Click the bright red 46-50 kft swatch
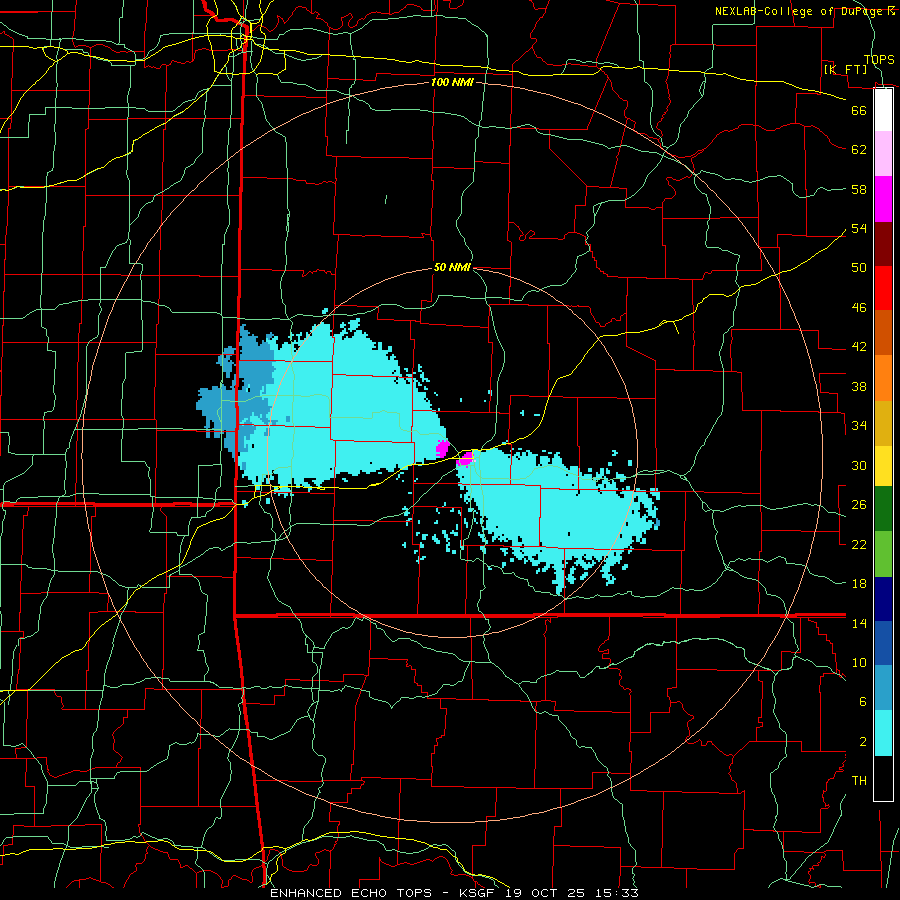The width and height of the screenshot is (900, 900). pos(883,288)
